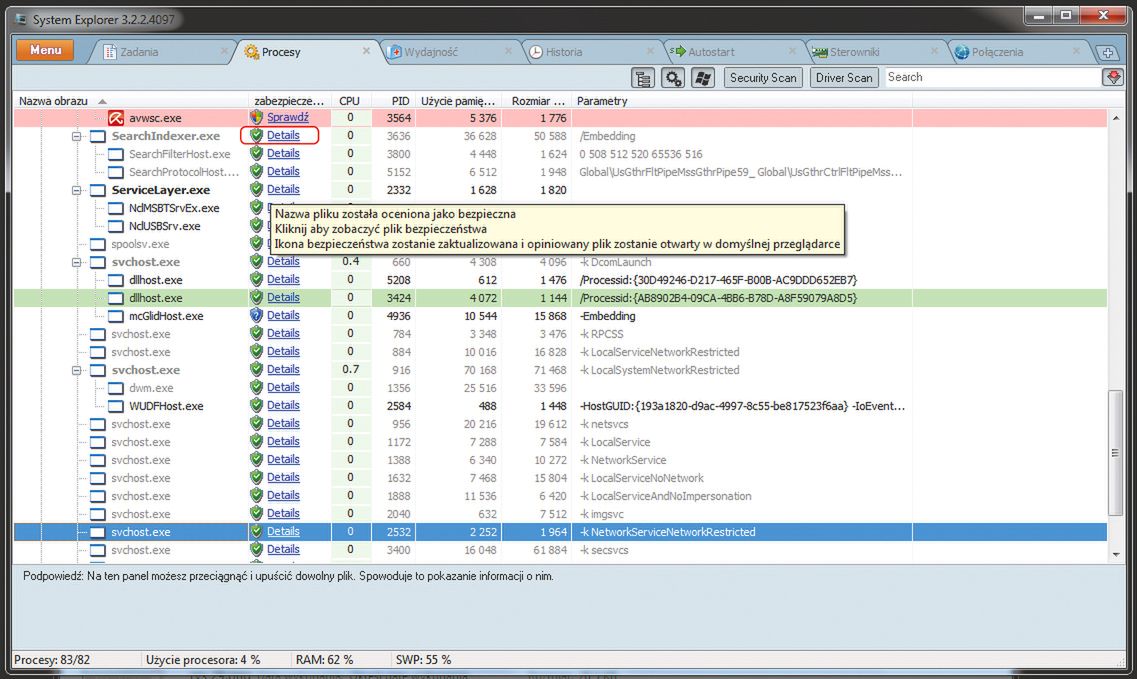Click the Sprawdź link for avwsc.exe
Screen dimensions: 1137x679
coord(288,118)
